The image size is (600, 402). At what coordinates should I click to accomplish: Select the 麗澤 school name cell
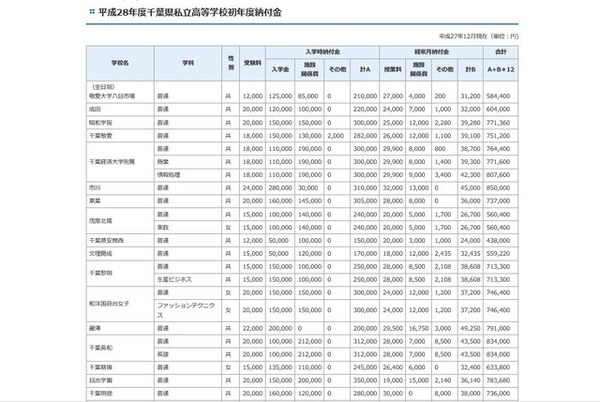coord(120,329)
